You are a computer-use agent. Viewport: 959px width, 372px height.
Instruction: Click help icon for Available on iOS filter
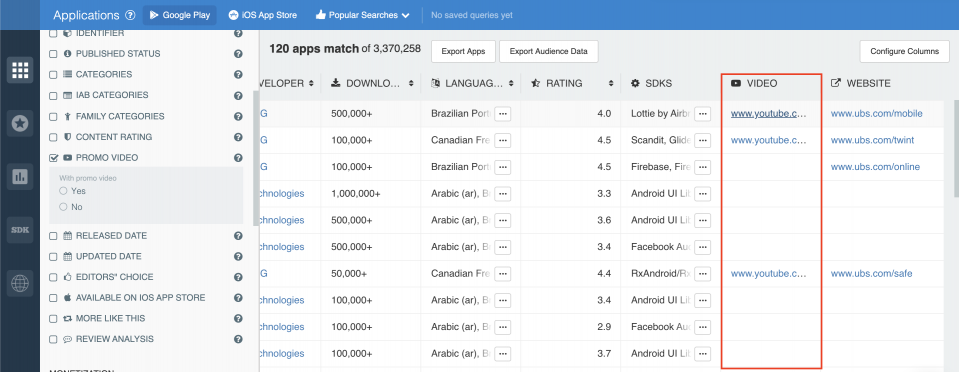pyautogui.click(x=239, y=298)
